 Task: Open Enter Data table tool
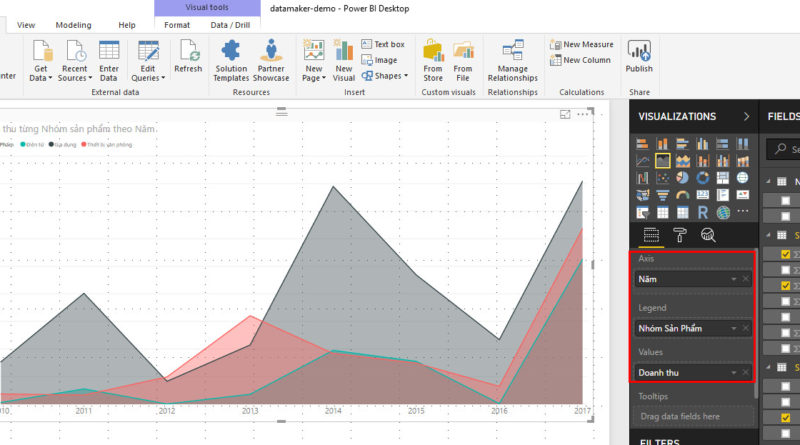click(109, 61)
